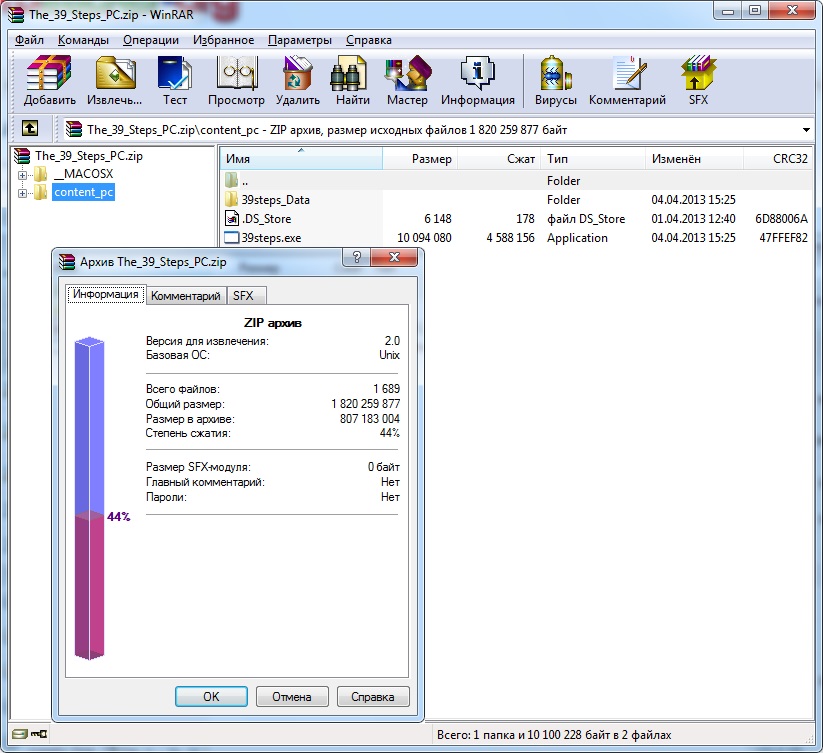Select the .DS_Store file name
This screenshot has height=753, width=823.
[267, 218]
